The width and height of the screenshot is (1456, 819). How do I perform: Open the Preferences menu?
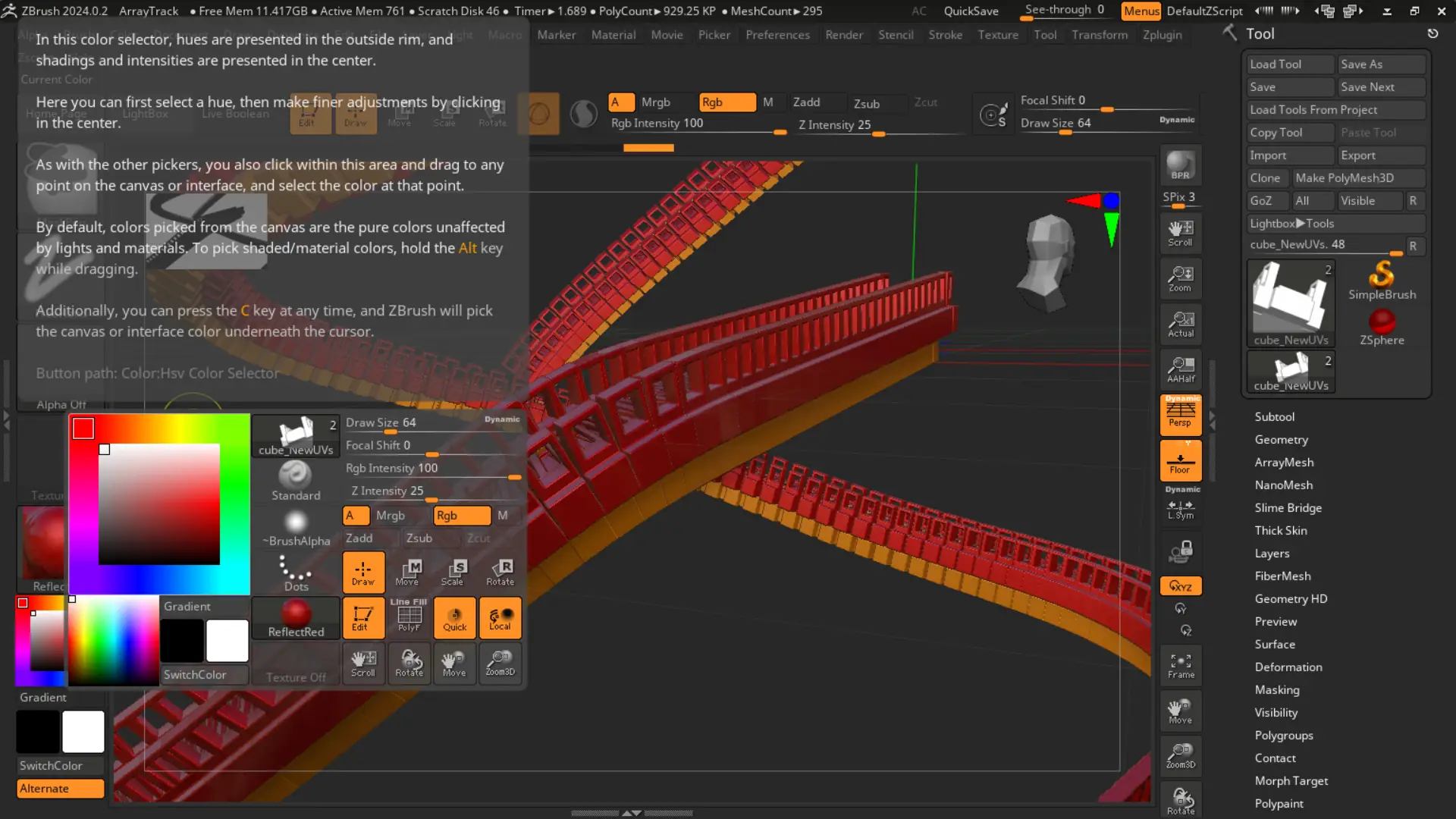click(x=777, y=35)
